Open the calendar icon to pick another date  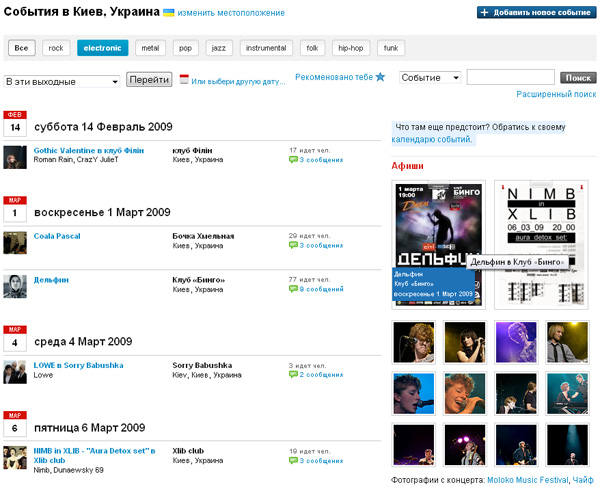click(184, 79)
